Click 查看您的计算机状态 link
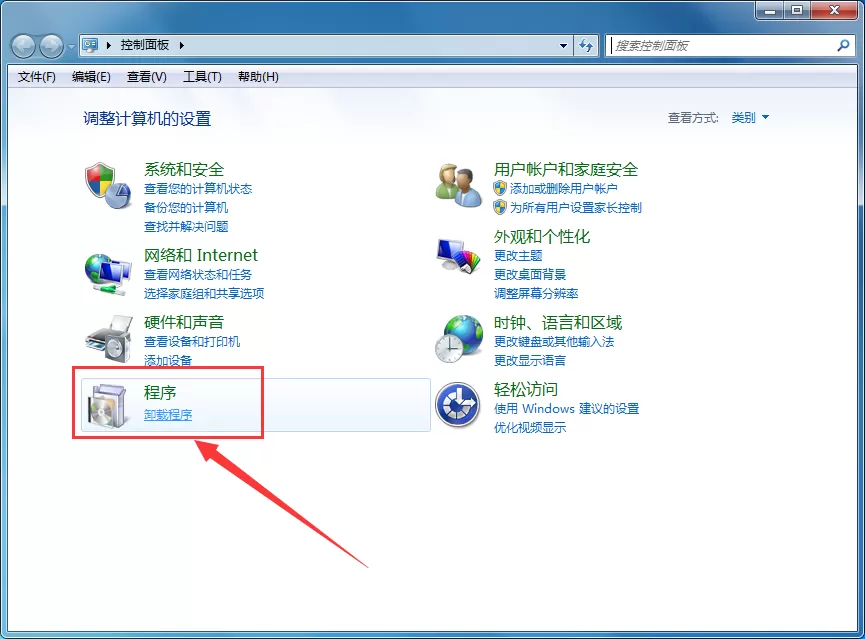Screen dimensions: 865x639 [198, 189]
